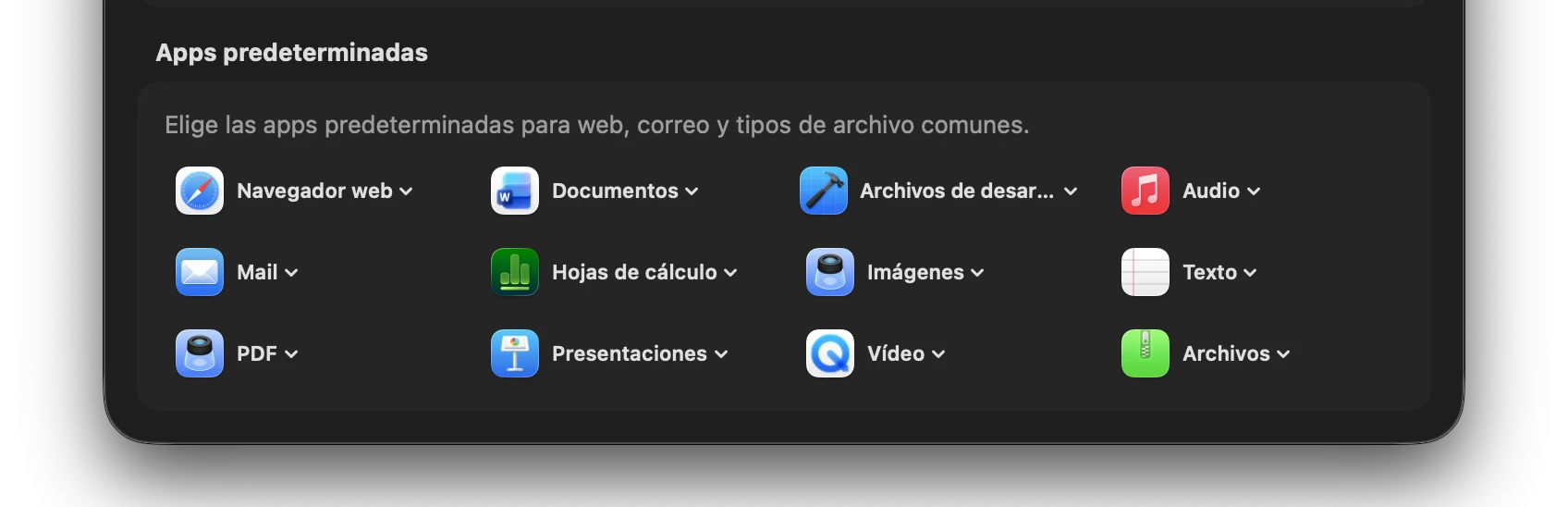Click the QuickTime icon for Vídeo

click(x=830, y=353)
